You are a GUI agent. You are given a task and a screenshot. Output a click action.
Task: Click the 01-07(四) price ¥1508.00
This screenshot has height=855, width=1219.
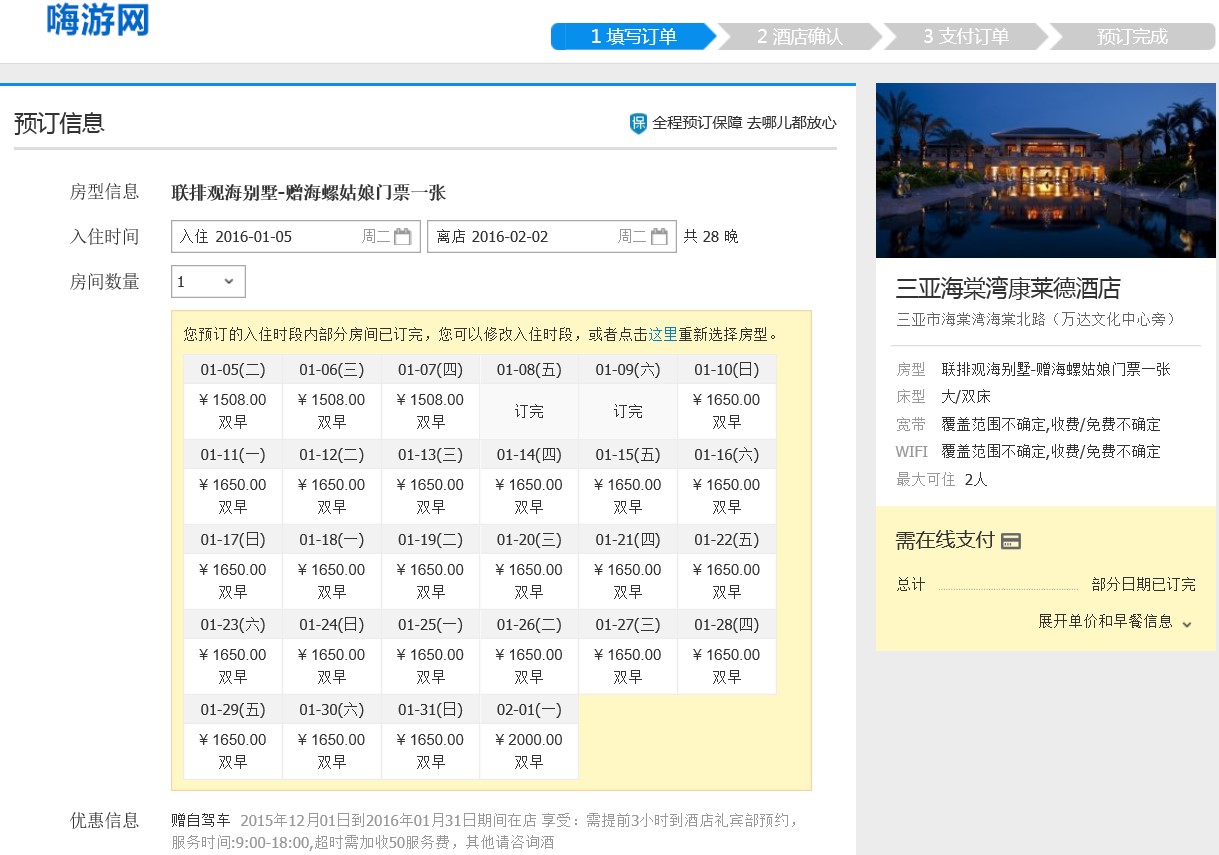click(x=431, y=399)
